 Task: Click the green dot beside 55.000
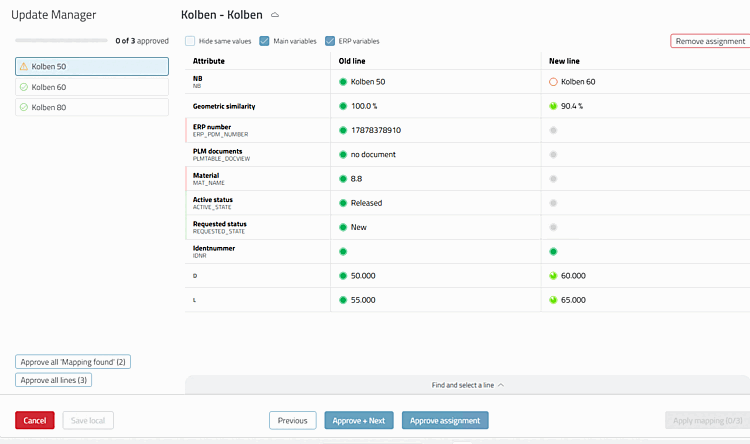pyautogui.click(x=342, y=300)
